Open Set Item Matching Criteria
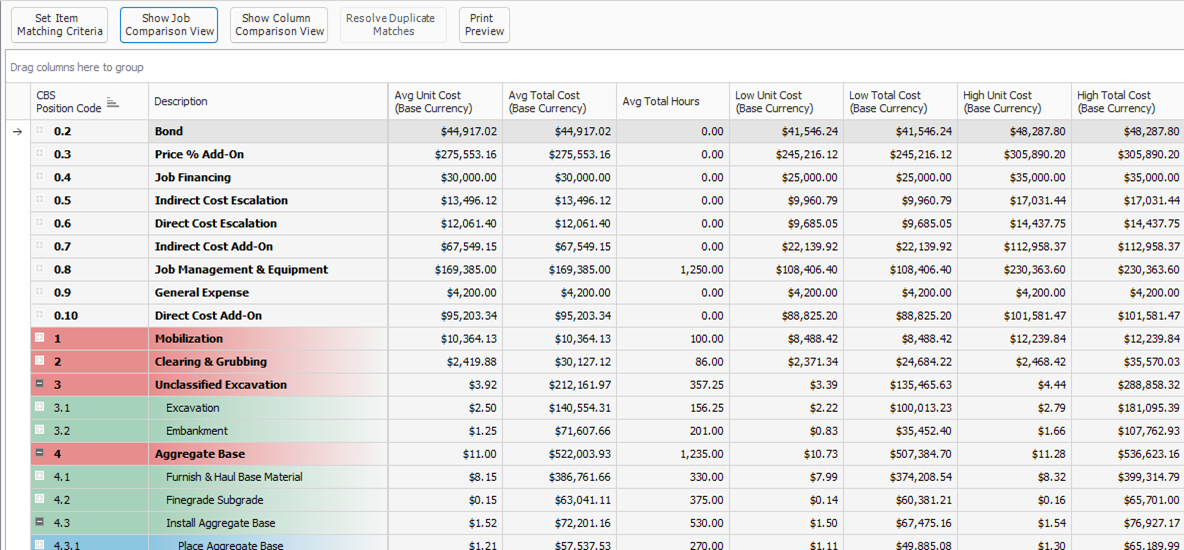Screen dimensions: 1184x550 coord(60,25)
